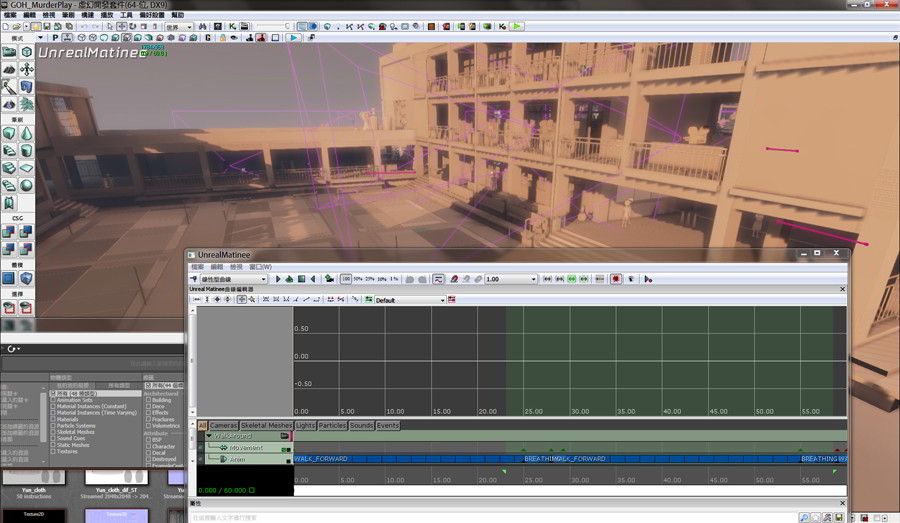Image resolution: width=900 pixels, height=523 pixels.
Task: Enable the Static Meshes filter checkbox
Action: coord(53,445)
